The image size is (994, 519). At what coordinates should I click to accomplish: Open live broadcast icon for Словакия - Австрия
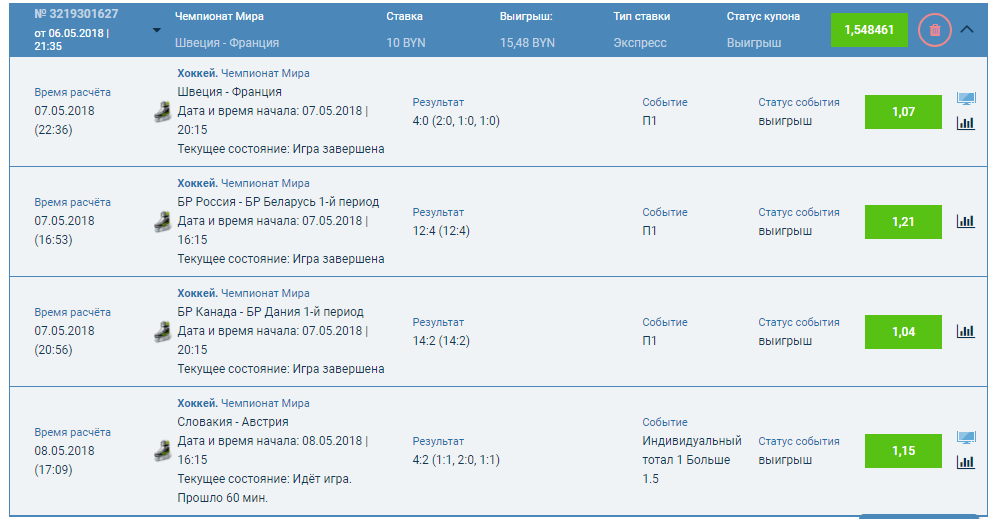(966, 438)
